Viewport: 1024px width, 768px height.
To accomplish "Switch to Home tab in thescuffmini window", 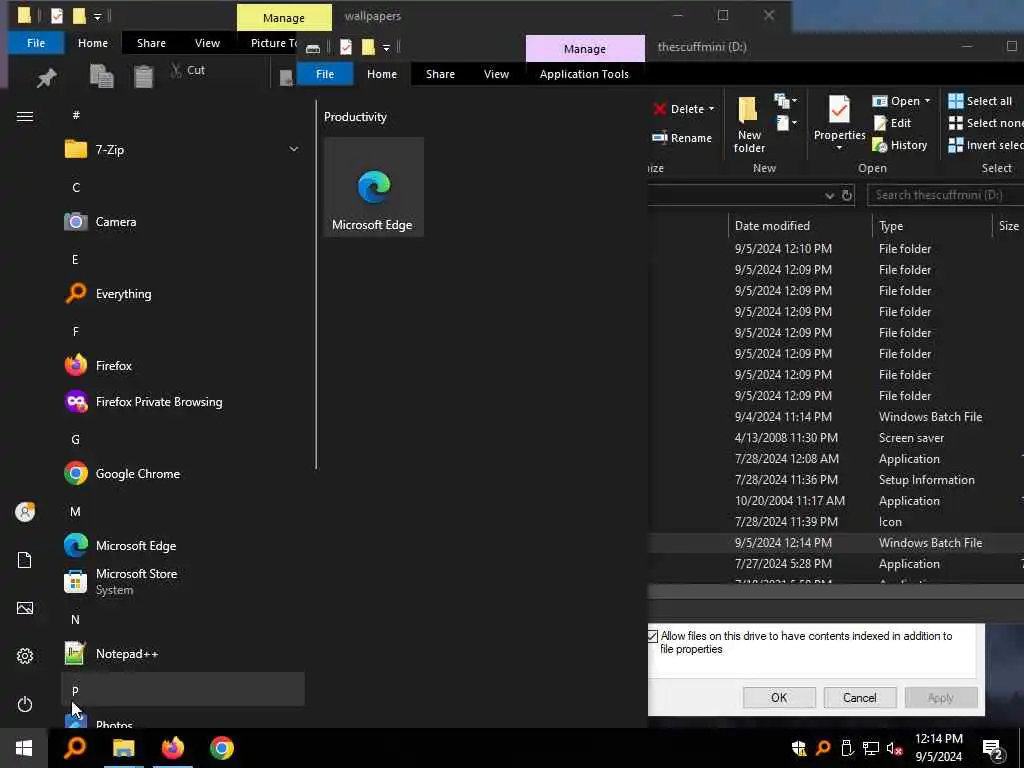I will (x=382, y=74).
